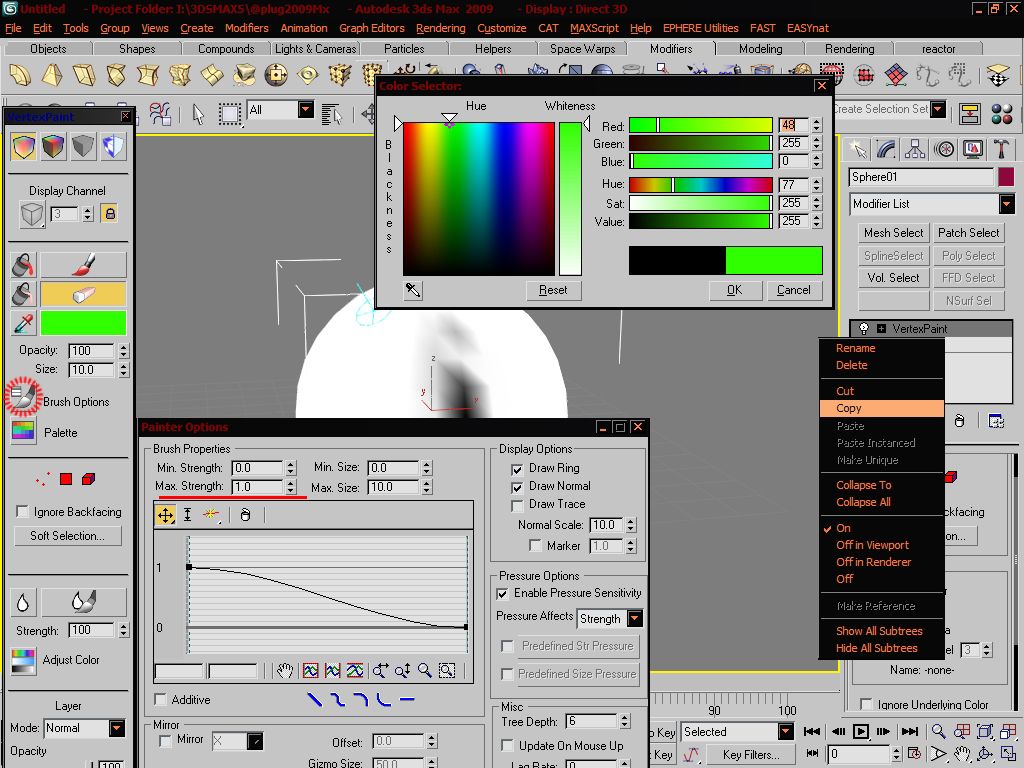1024x768 pixels.
Task: Click the Color Selector eyedropper icon
Action: coord(413,290)
